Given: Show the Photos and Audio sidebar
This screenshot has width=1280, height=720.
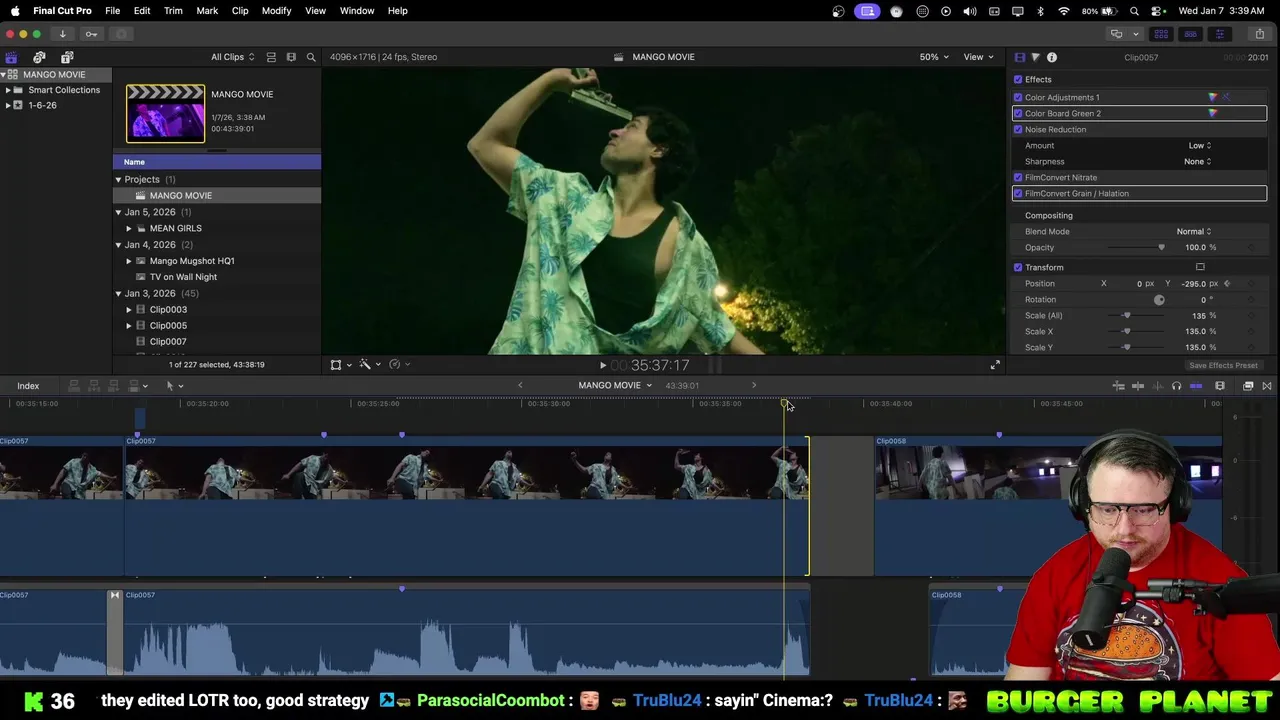Looking at the screenshot, I should [x=39, y=57].
